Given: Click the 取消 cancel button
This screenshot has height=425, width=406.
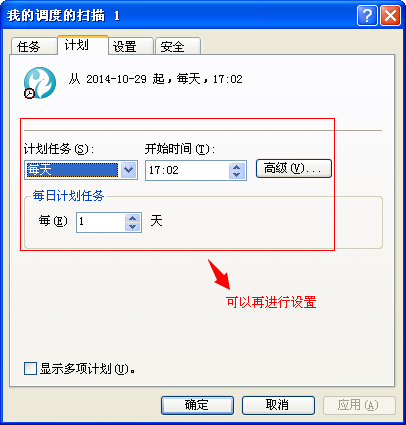Looking at the screenshot, I should coord(278,405).
